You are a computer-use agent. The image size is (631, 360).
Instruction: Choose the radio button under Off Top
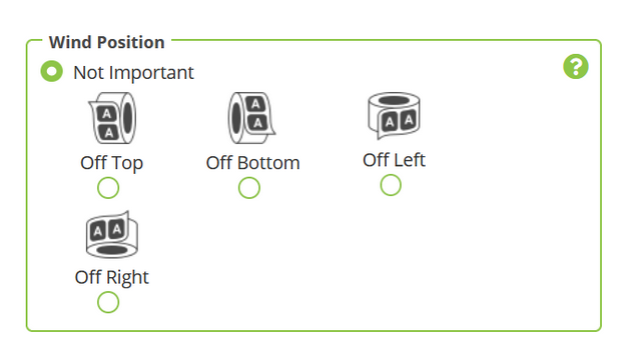pos(108,188)
